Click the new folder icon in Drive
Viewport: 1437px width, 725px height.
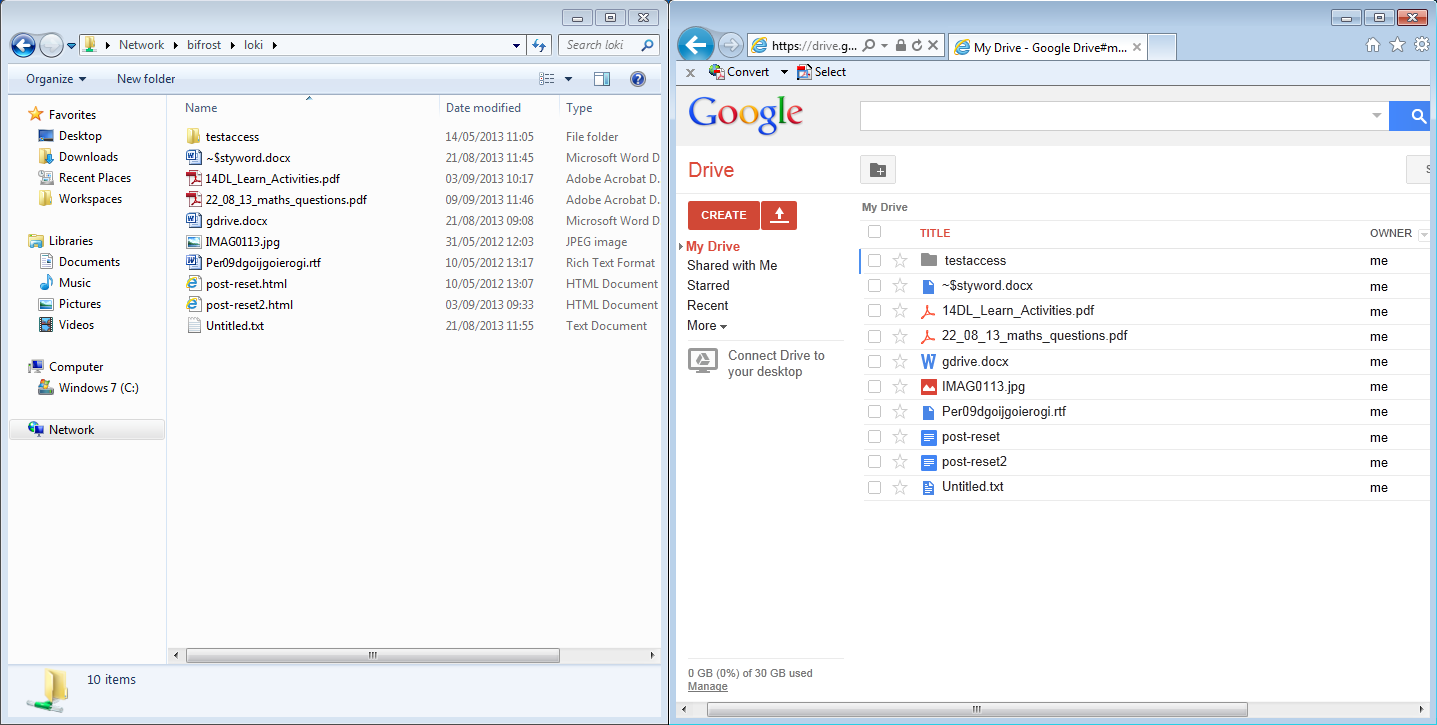point(877,170)
